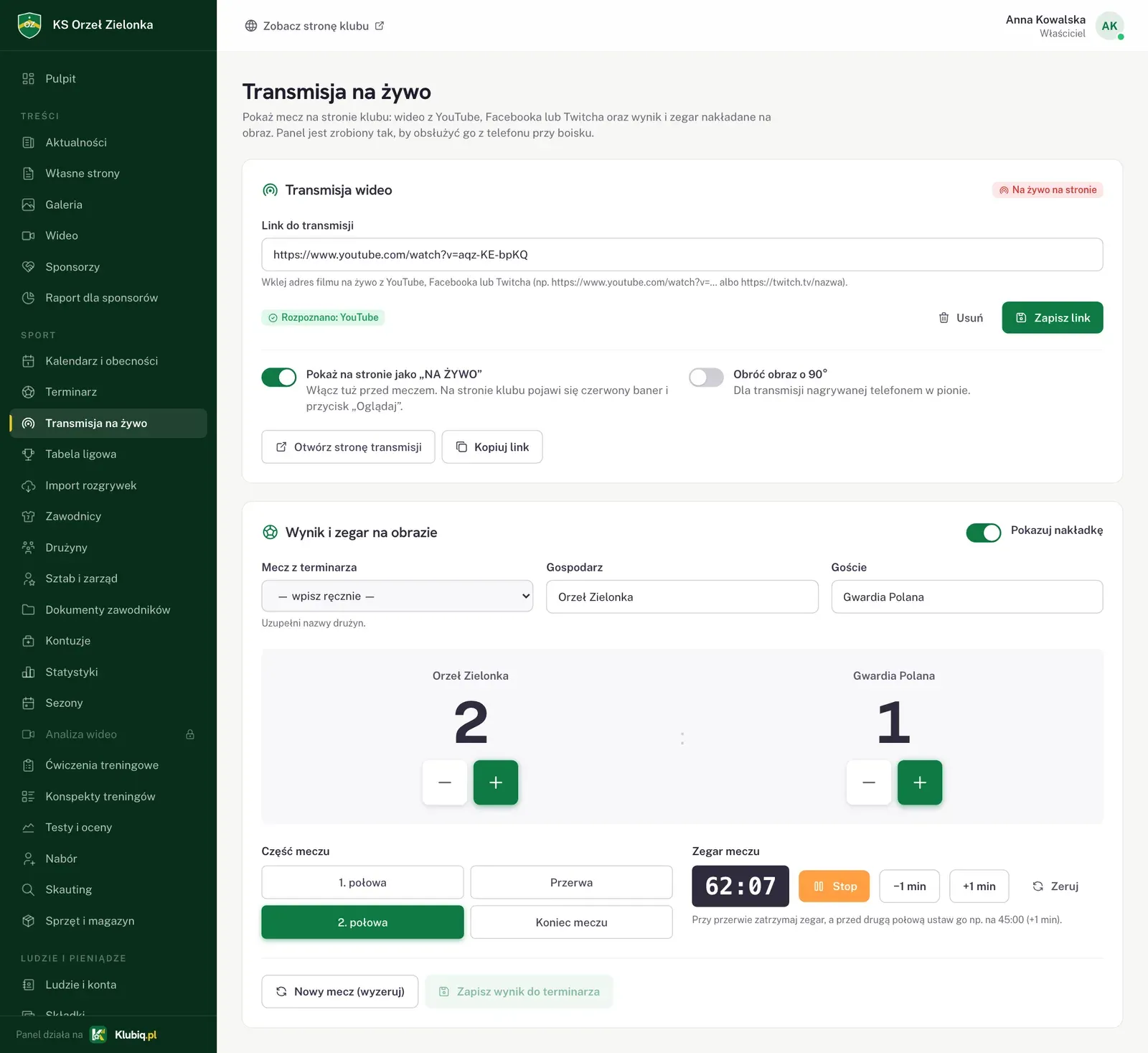The height and width of the screenshot is (1053, 1148).
Task: Select "1. połowa" match part
Action: [362, 882]
